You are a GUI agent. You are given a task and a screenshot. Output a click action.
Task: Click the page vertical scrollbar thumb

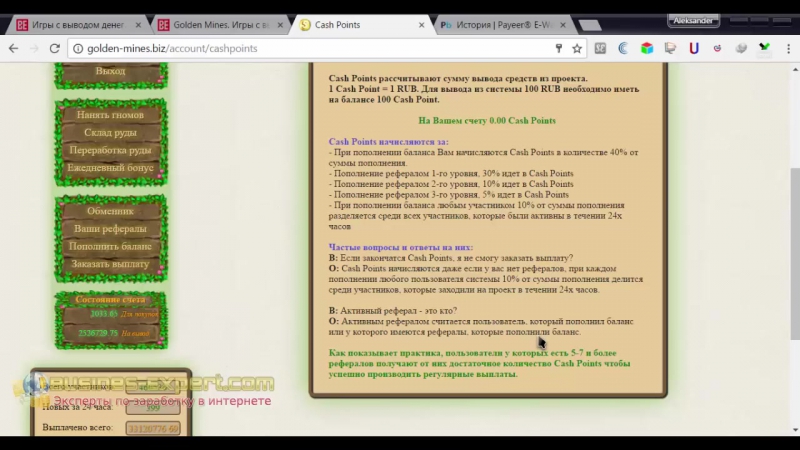point(795,254)
